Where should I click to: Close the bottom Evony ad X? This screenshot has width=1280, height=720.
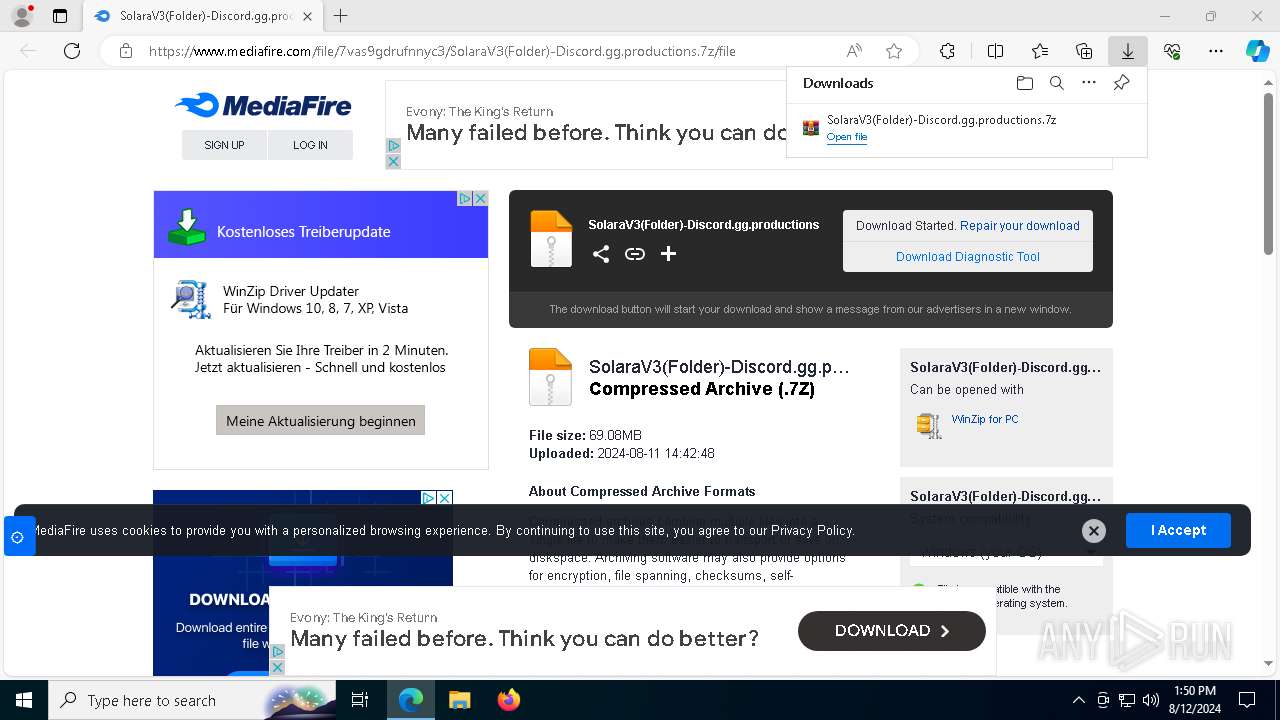pos(277,667)
